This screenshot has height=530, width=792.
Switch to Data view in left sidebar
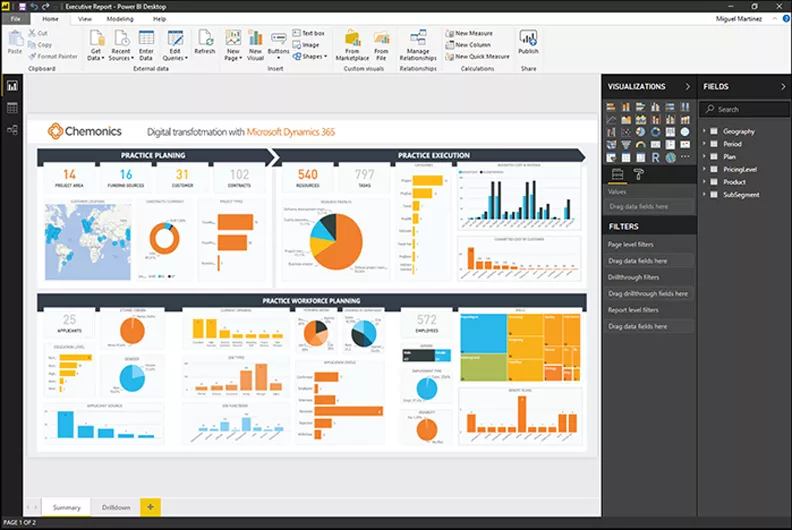[13, 108]
